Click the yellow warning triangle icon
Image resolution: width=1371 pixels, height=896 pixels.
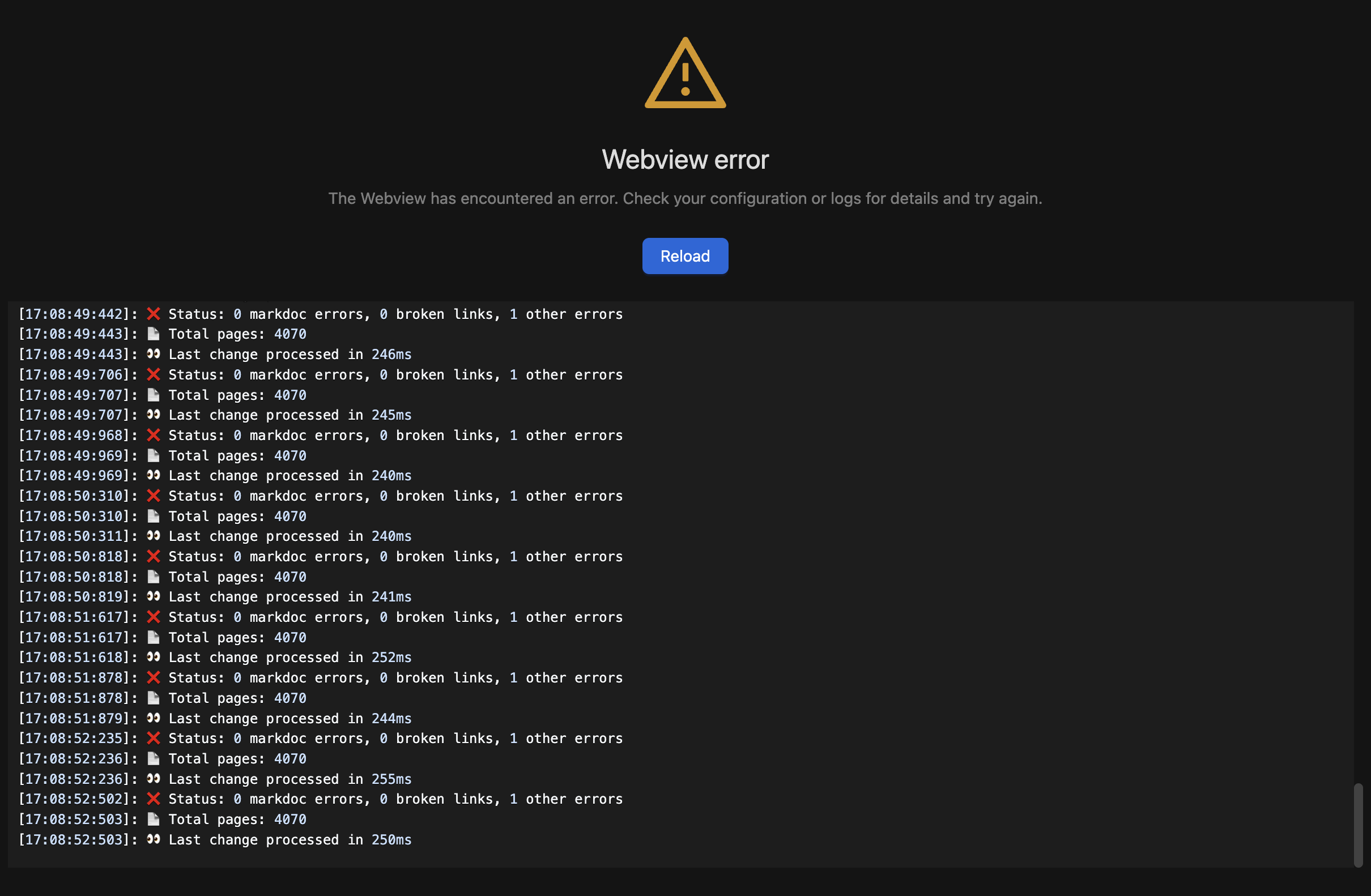(x=685, y=74)
